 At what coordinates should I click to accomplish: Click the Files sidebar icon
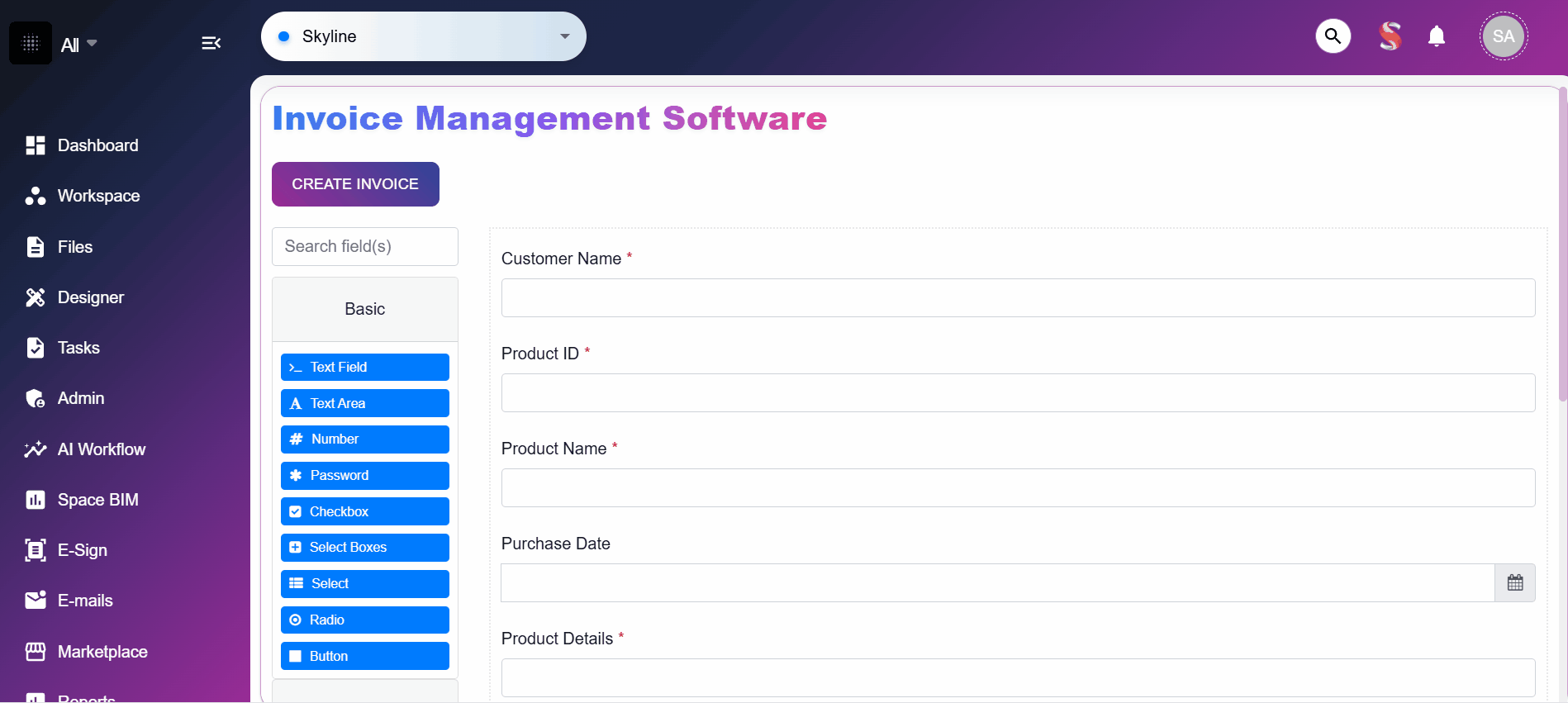pyautogui.click(x=36, y=247)
